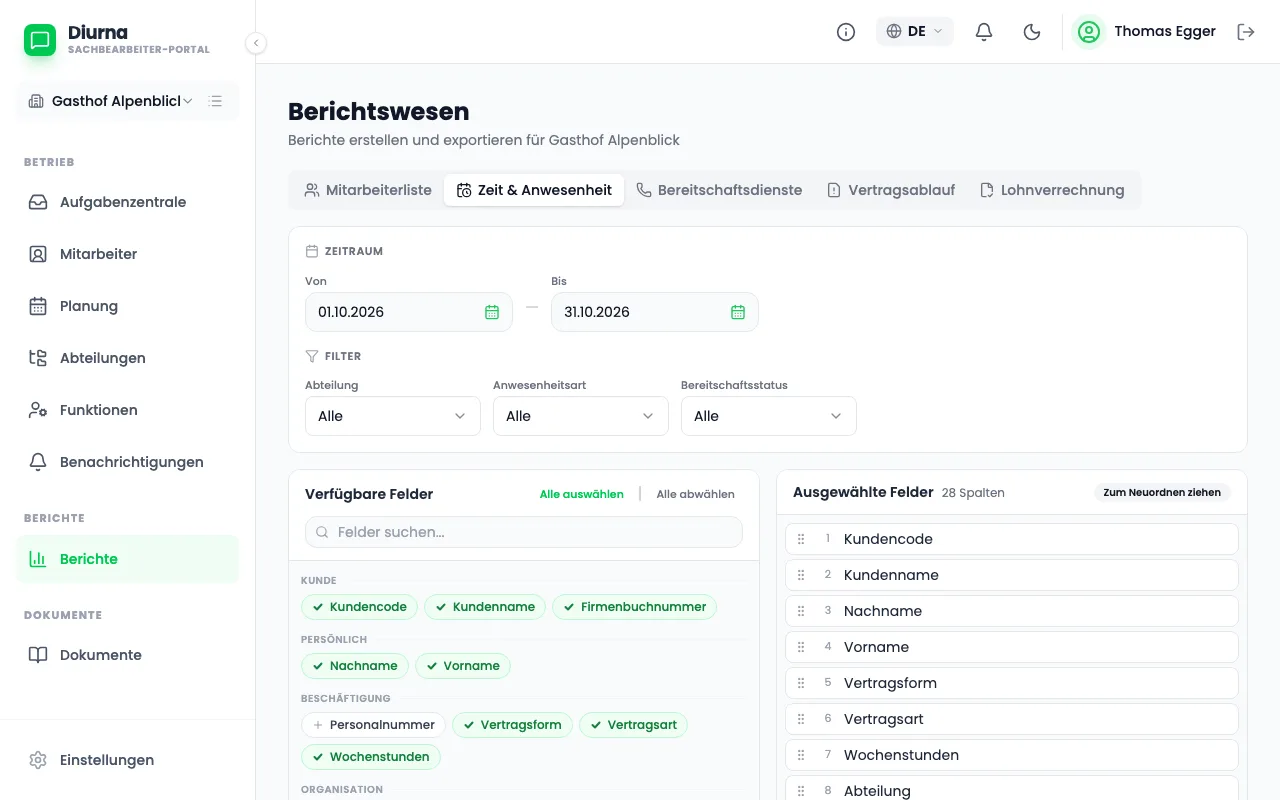Deselect the Firmenbuchnummer field chip
The width and height of the screenshot is (1280, 800).
click(x=635, y=607)
